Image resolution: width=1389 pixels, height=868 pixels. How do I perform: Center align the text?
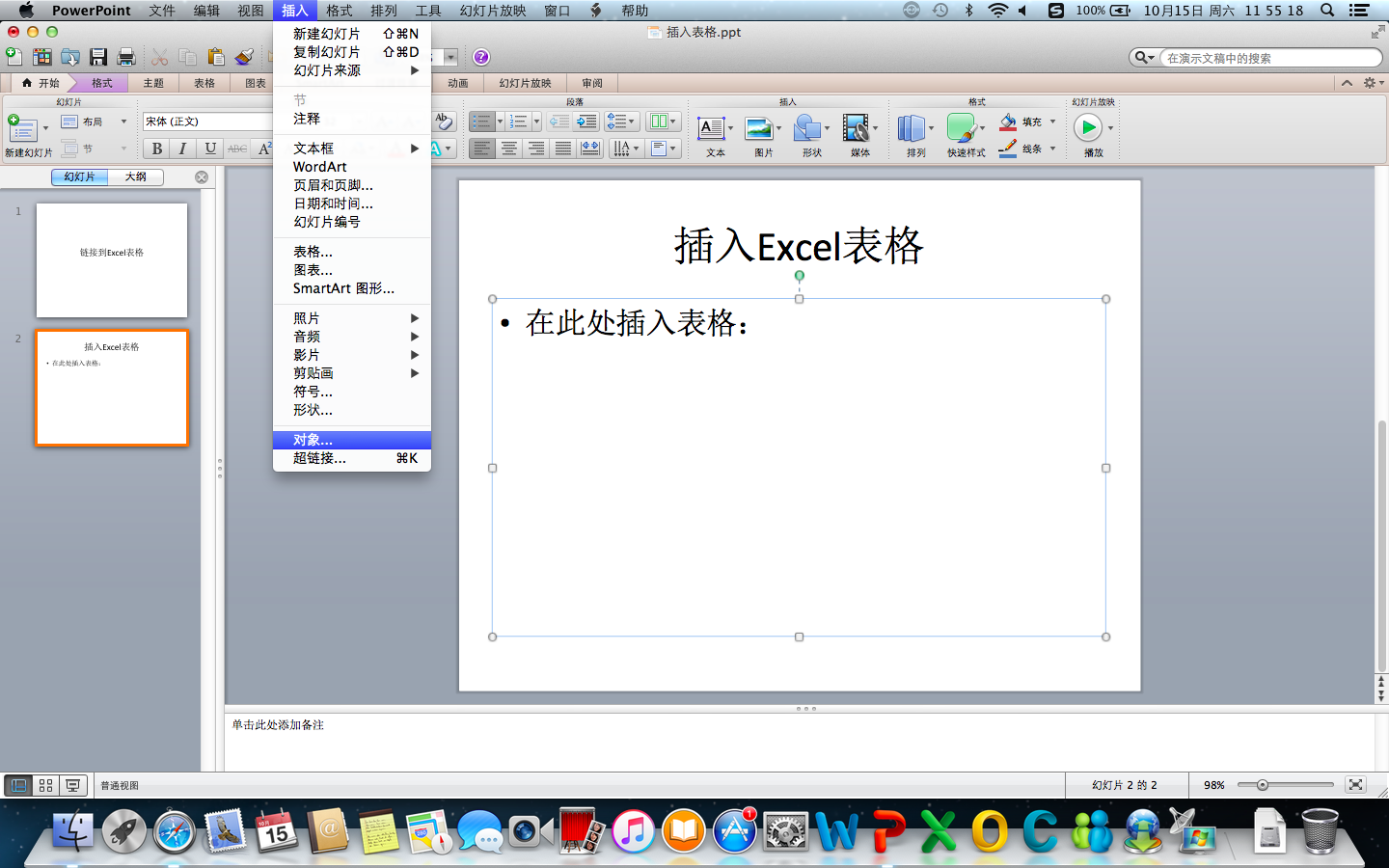508,149
